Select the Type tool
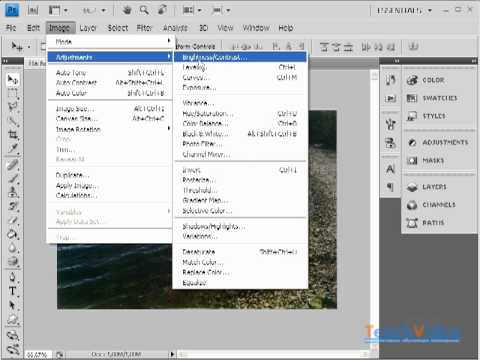Screen dimensions: 480x360 click(13, 291)
